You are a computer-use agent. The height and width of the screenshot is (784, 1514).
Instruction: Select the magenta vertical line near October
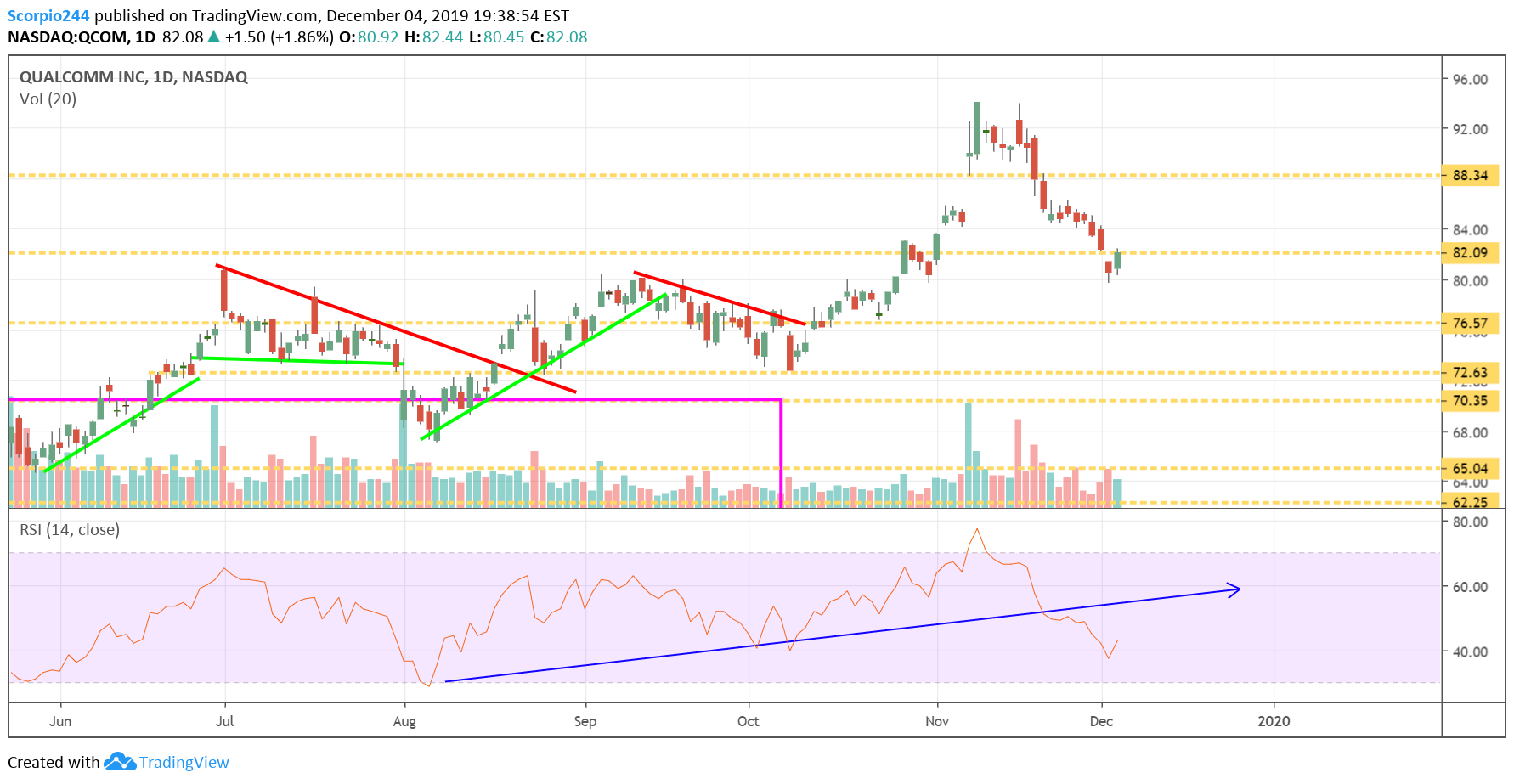[781, 453]
